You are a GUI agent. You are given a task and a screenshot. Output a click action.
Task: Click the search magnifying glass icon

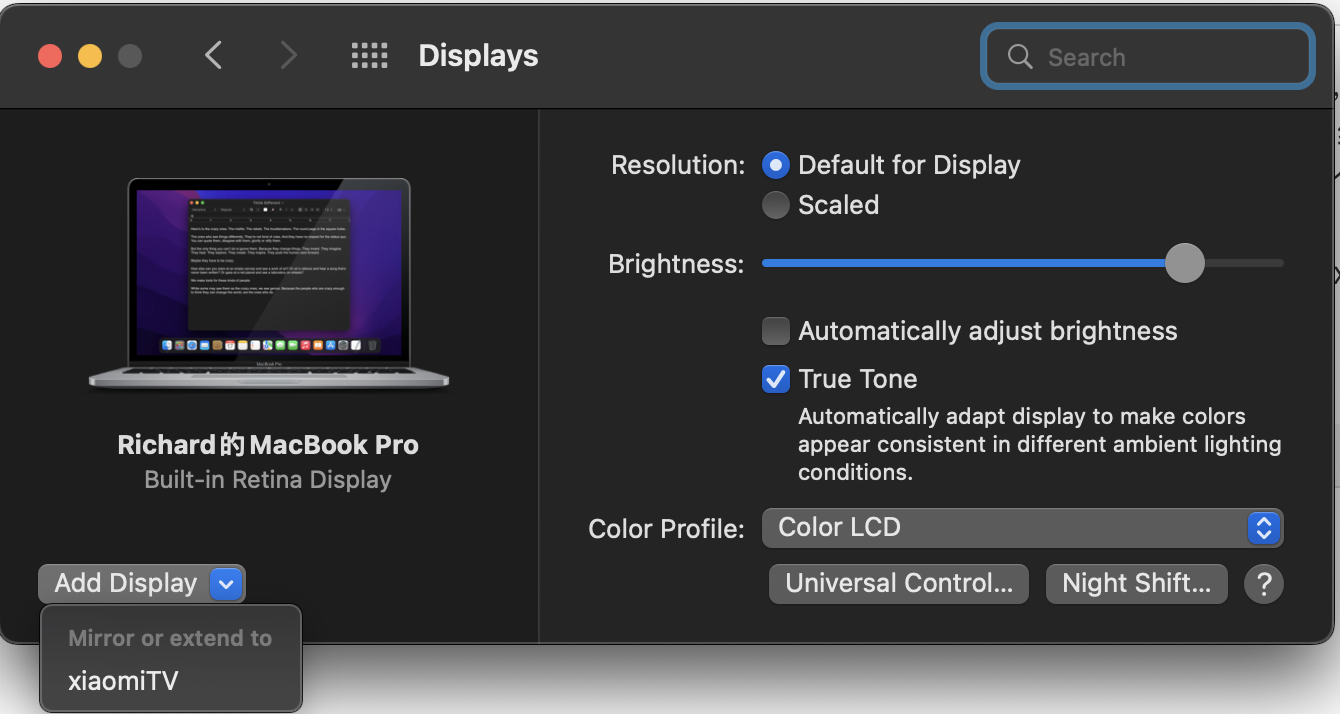pos(1019,57)
